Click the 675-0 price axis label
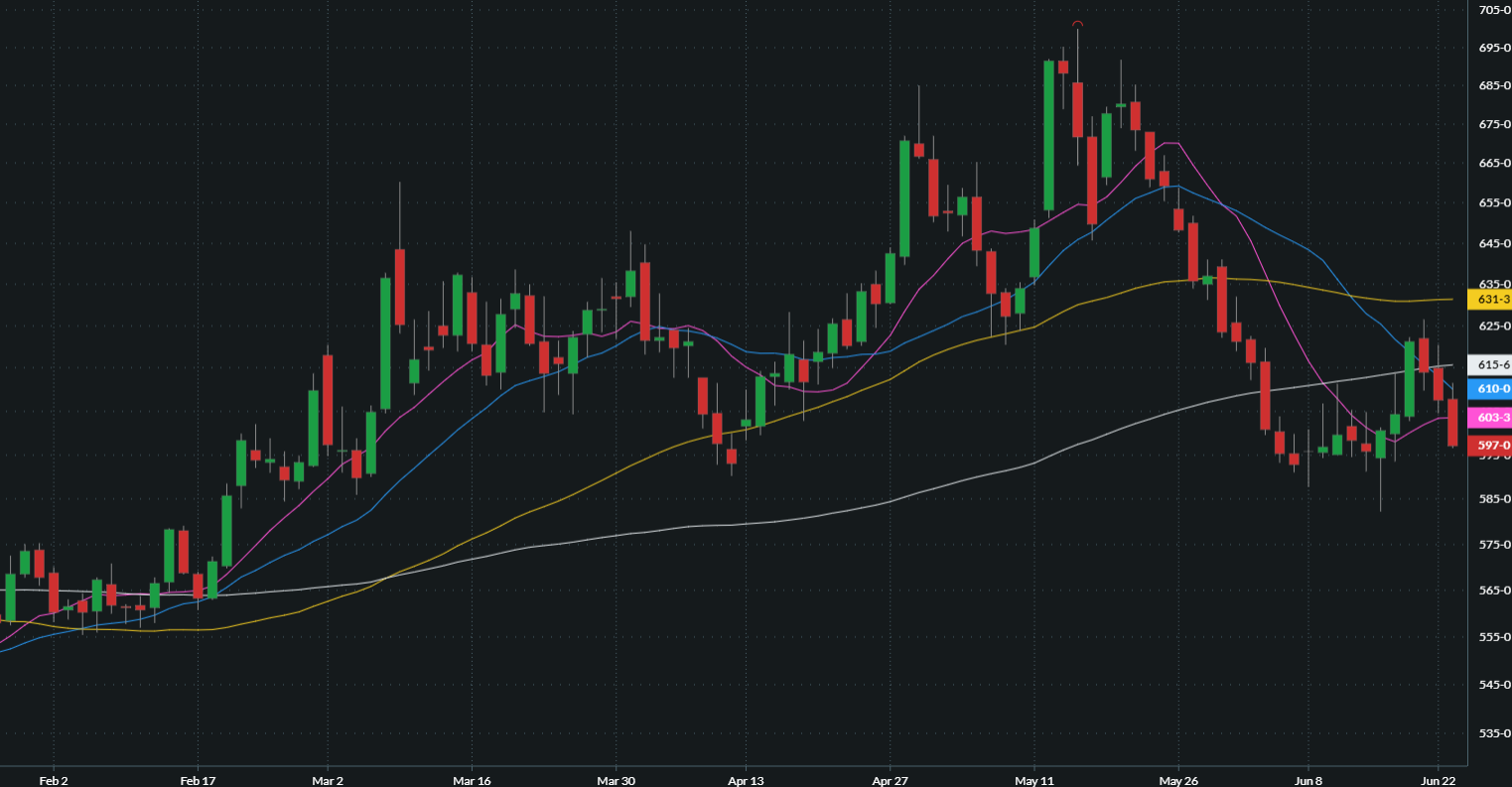 click(1494, 124)
